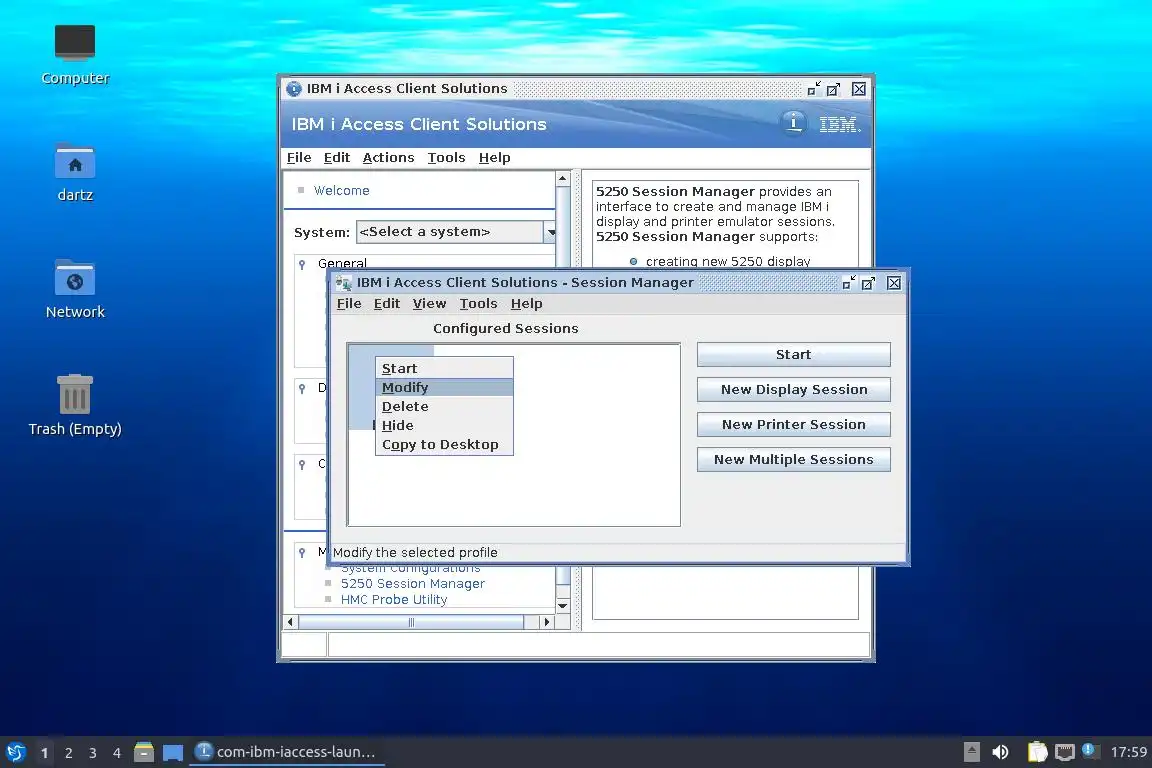Click the notification tray icon beside clock
Screen dimensions: 1152x768
tap(1090, 750)
